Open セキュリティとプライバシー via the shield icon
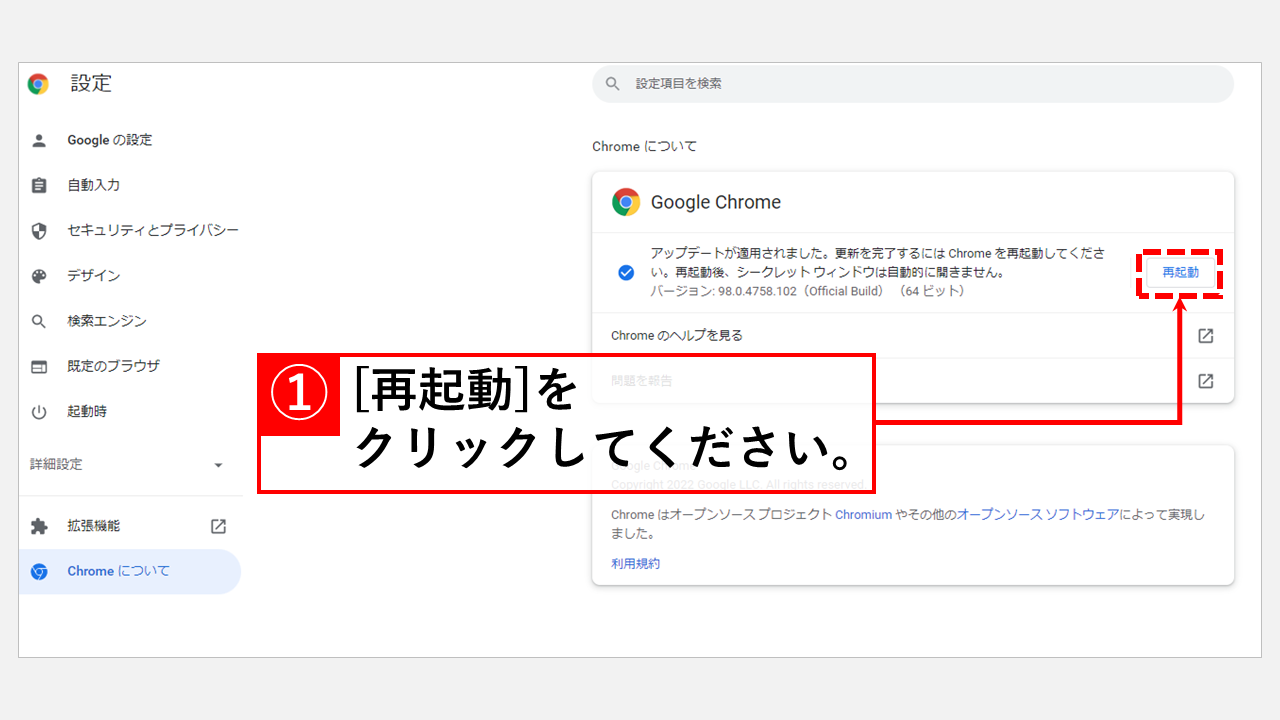1280x720 pixels. [39, 230]
